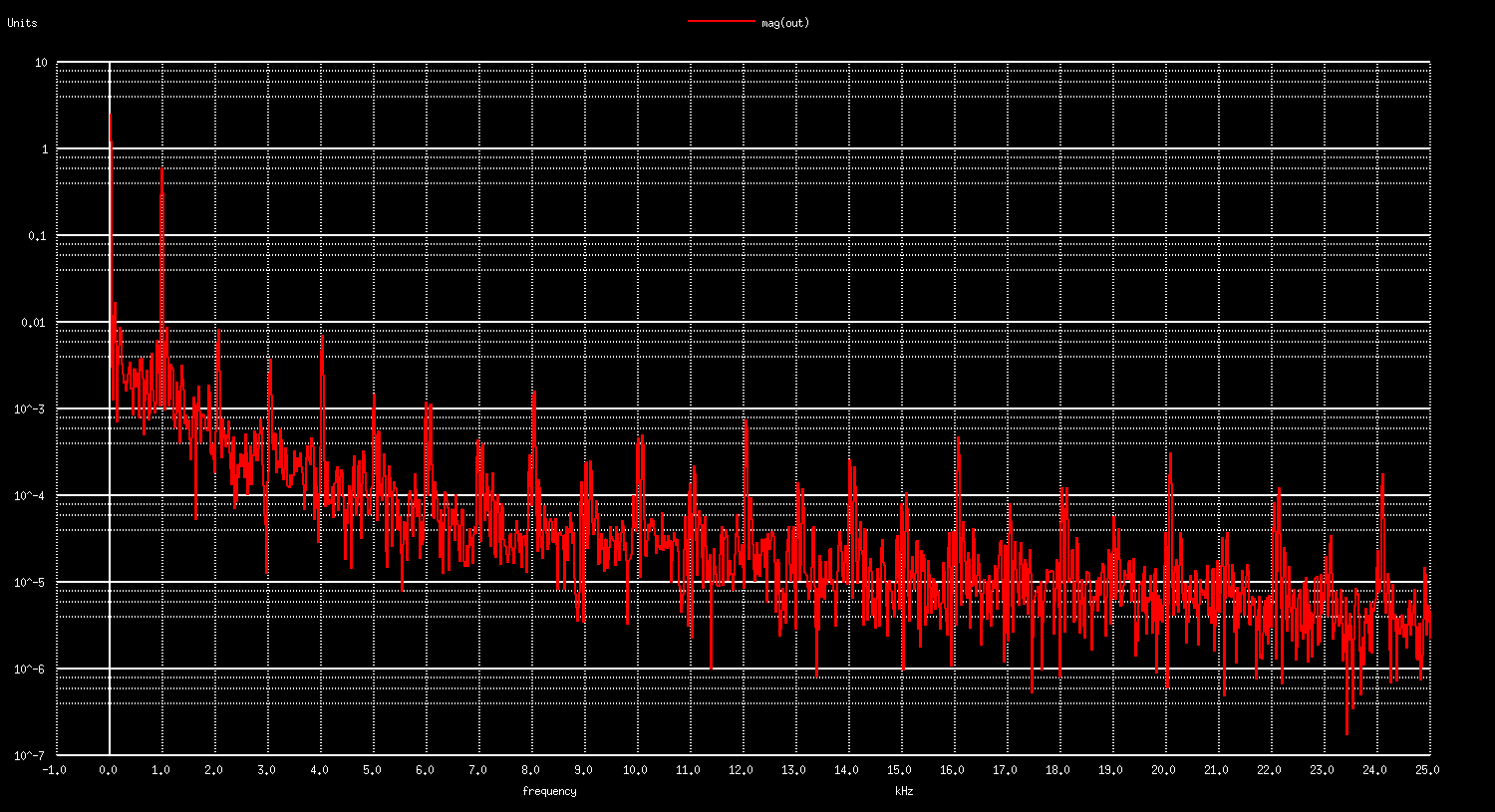
Task: Click the x-axis tick label 25.0
Action: tap(1428, 770)
